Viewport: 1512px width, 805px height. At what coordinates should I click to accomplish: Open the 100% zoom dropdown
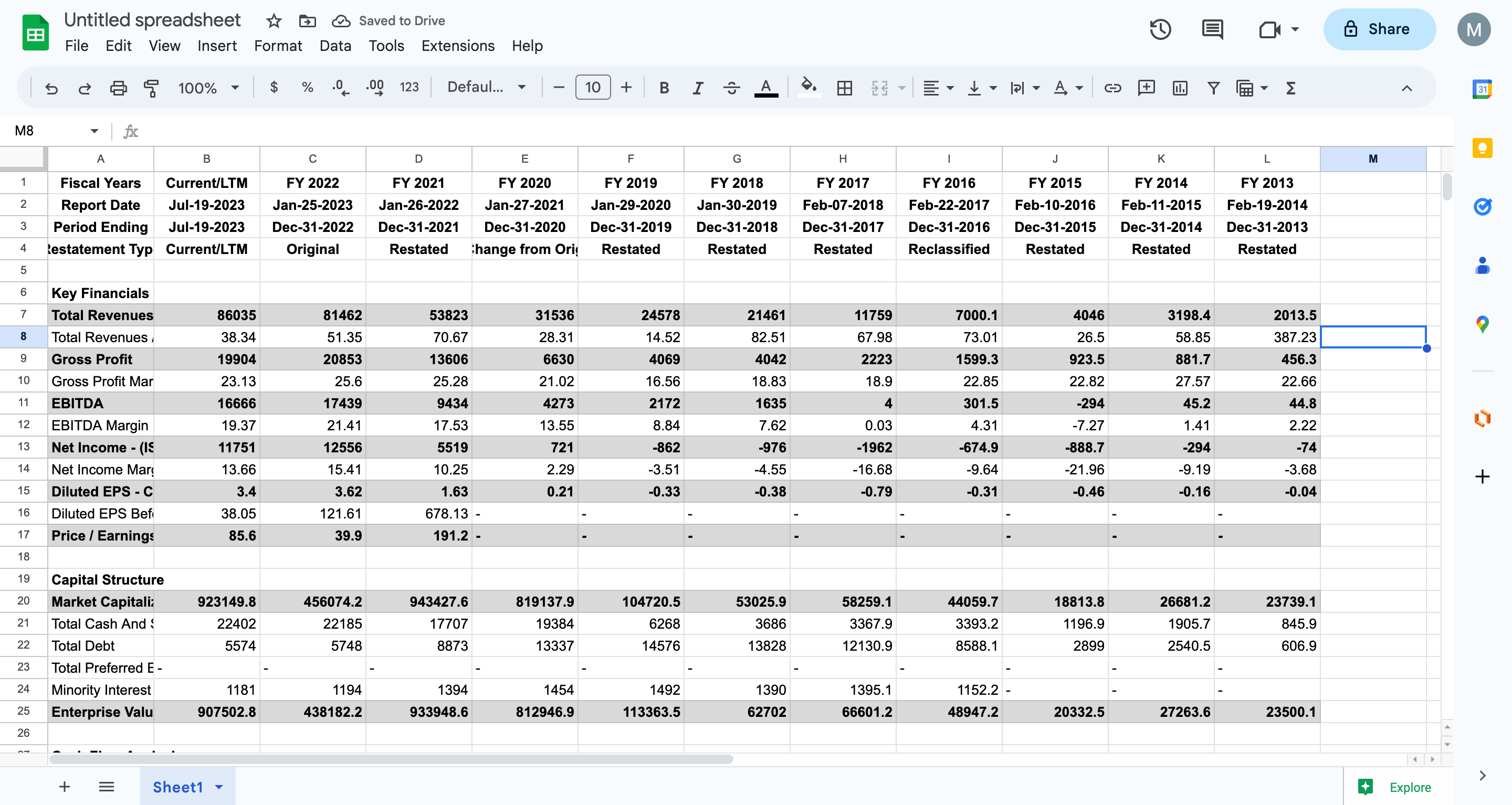point(208,88)
